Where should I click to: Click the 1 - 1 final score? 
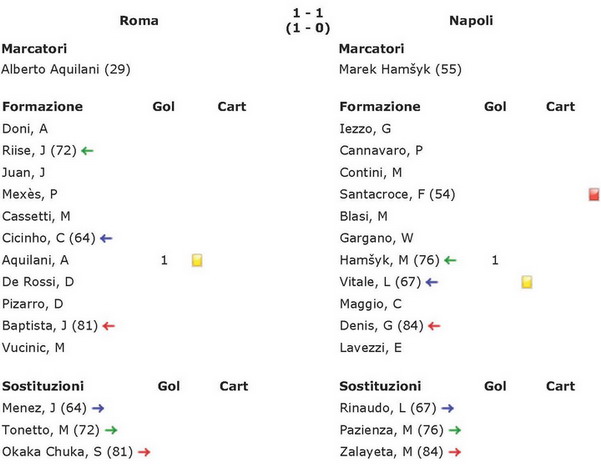308,13
